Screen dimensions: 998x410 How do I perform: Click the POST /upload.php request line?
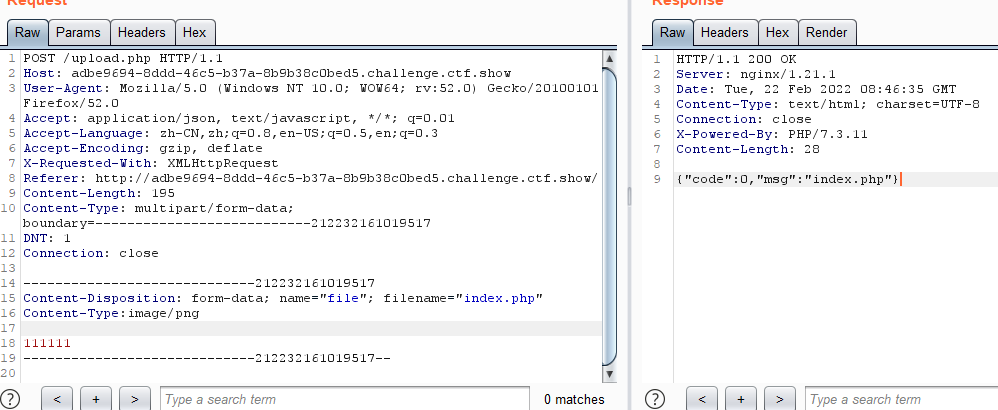click(123, 58)
